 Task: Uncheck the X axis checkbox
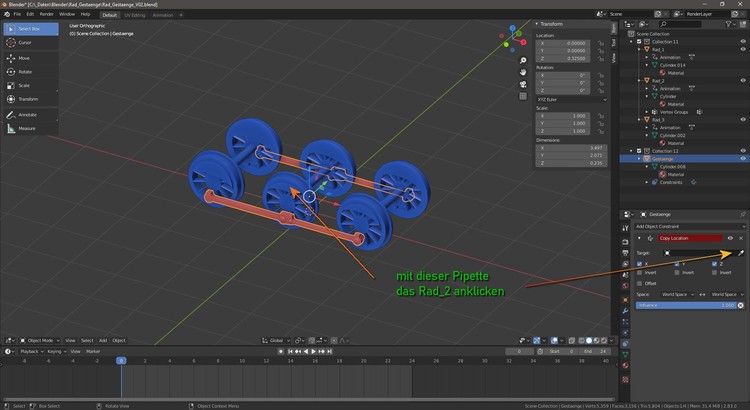click(641, 264)
